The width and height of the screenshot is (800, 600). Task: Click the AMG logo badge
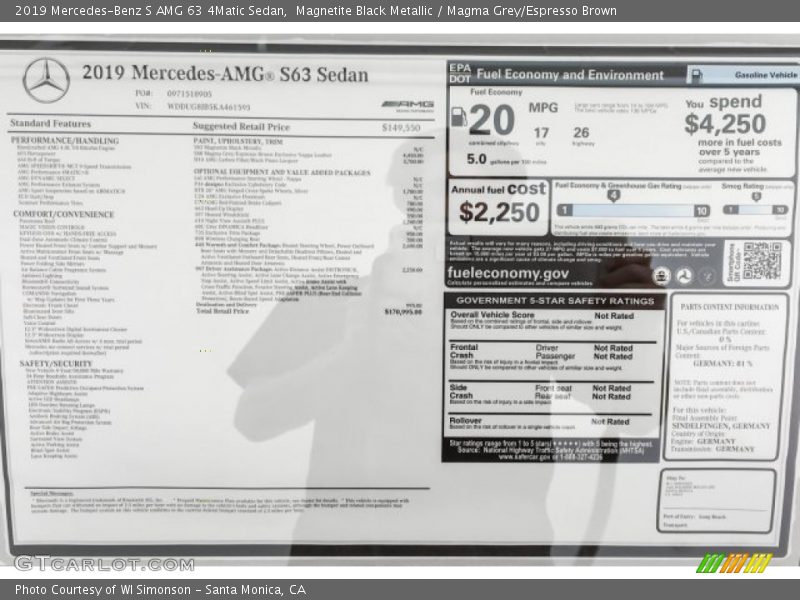point(408,106)
